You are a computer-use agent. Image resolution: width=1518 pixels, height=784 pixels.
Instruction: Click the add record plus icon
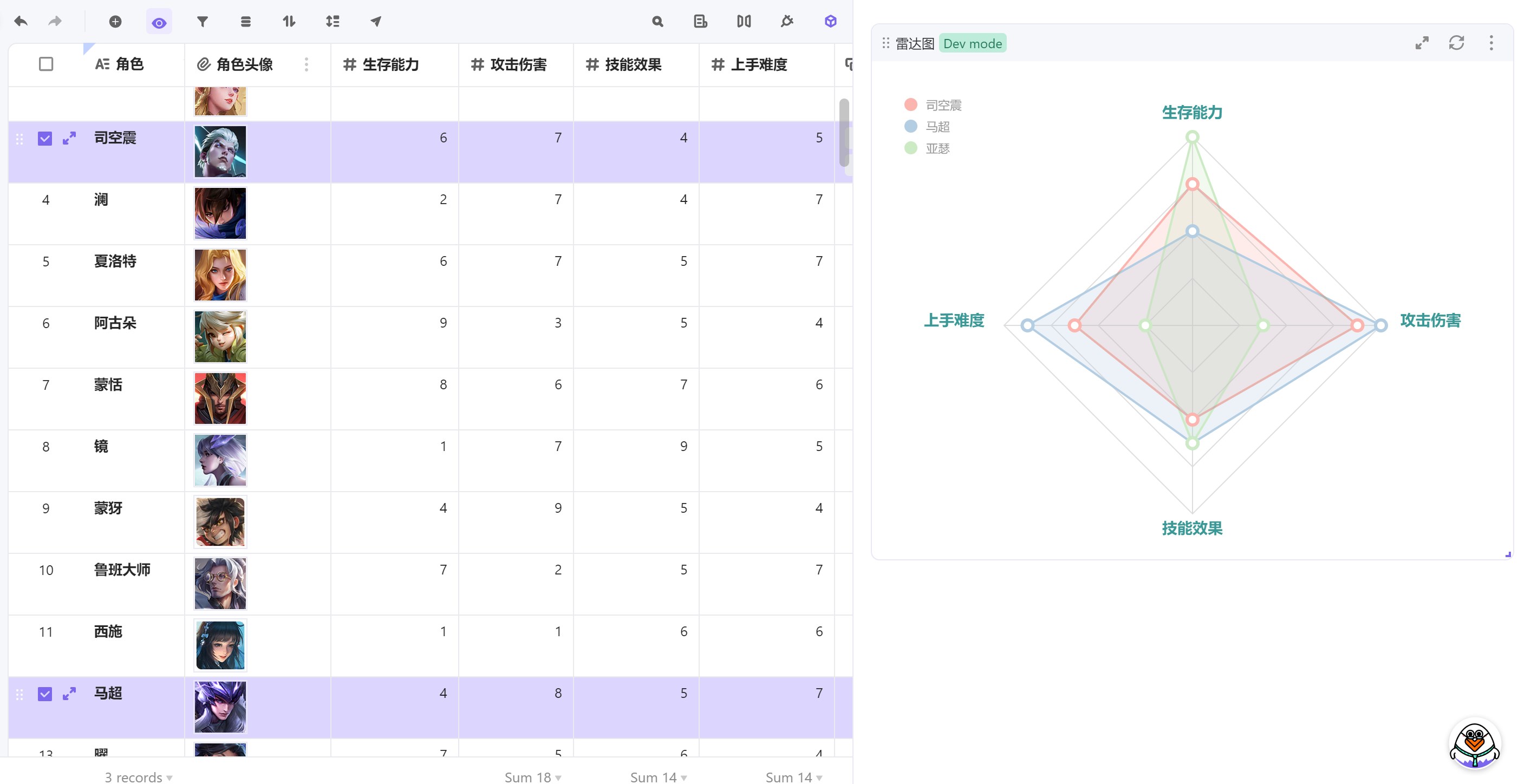click(x=115, y=22)
